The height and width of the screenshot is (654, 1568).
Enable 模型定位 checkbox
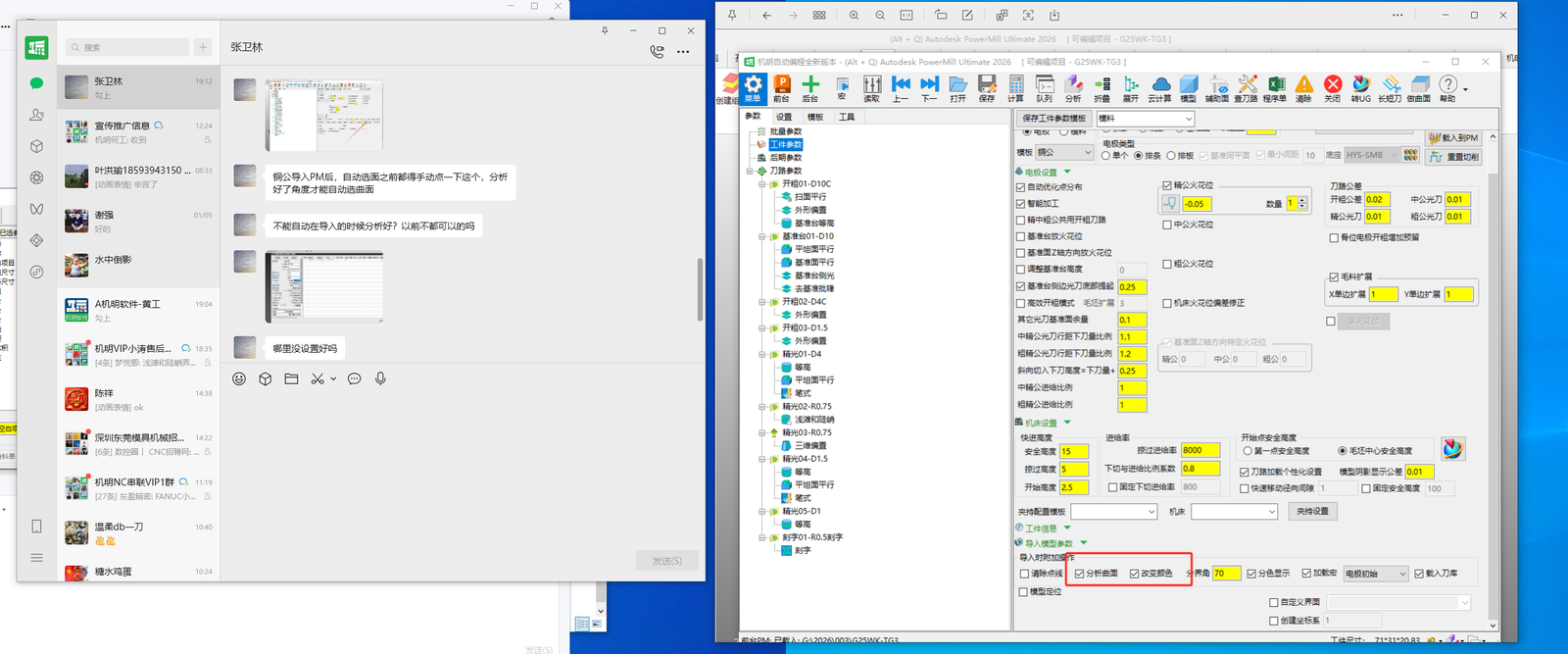(1023, 592)
